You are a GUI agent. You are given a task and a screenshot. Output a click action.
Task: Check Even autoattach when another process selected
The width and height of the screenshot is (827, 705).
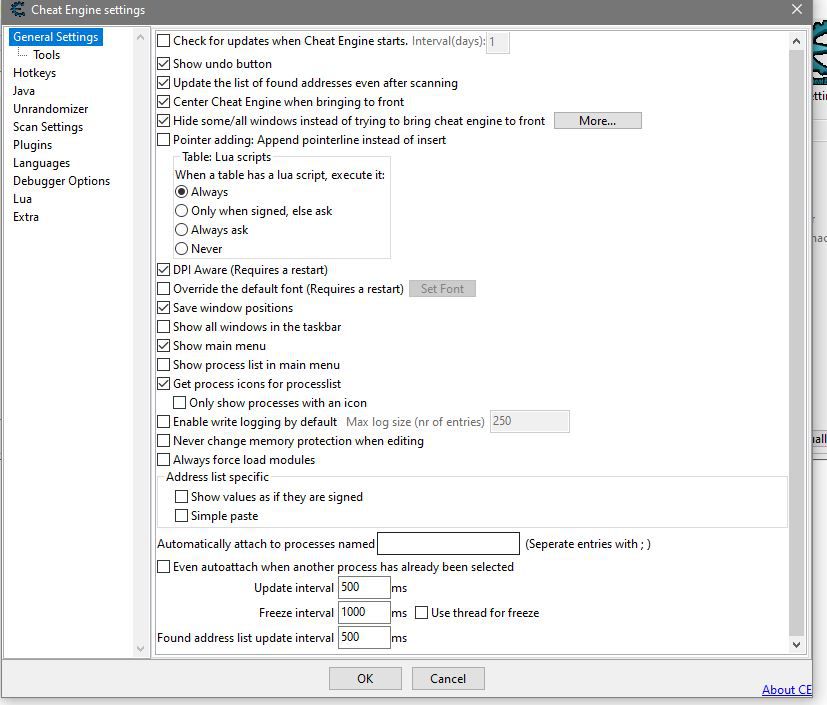point(164,567)
